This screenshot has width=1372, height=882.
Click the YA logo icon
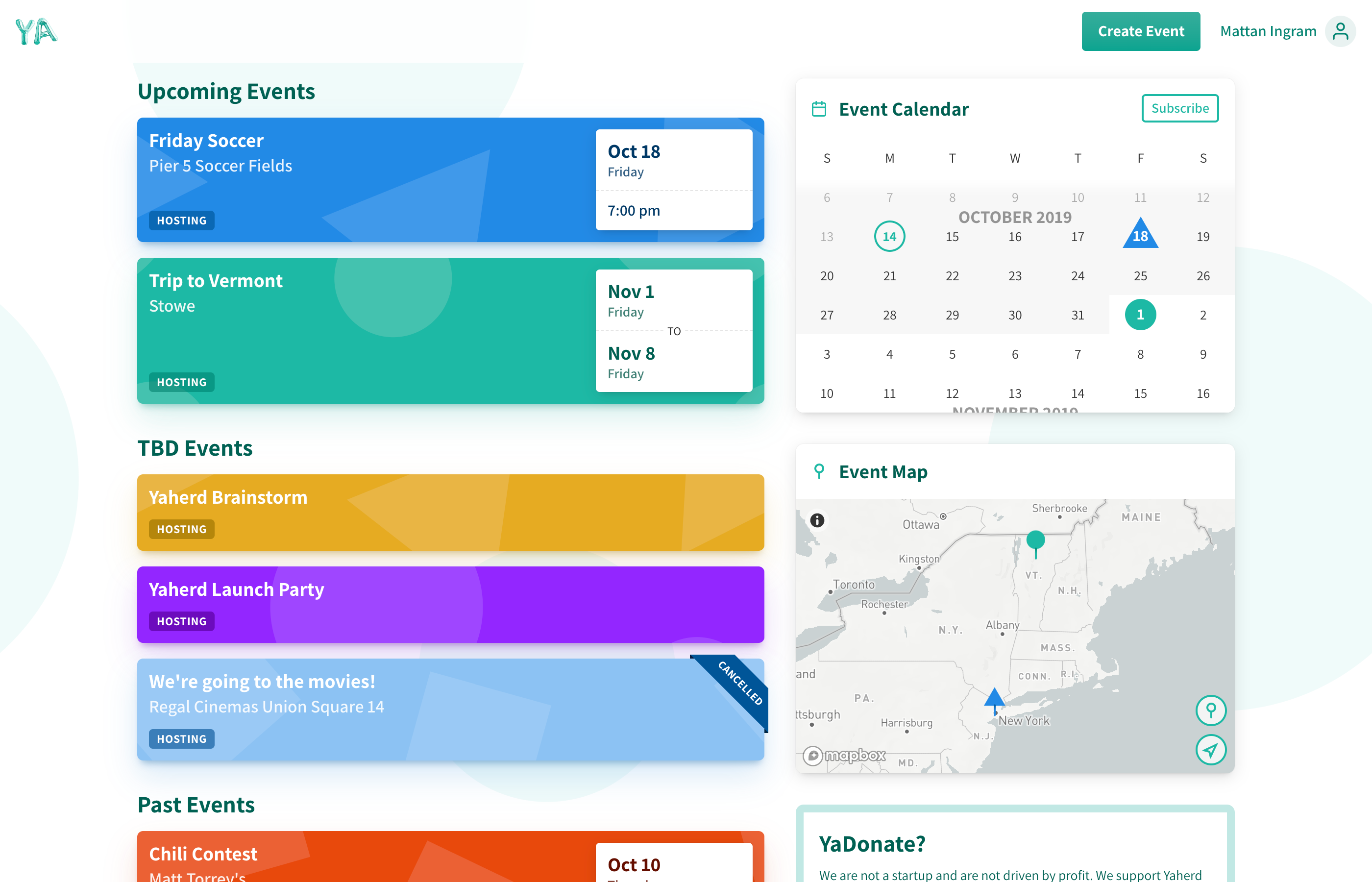tap(36, 31)
